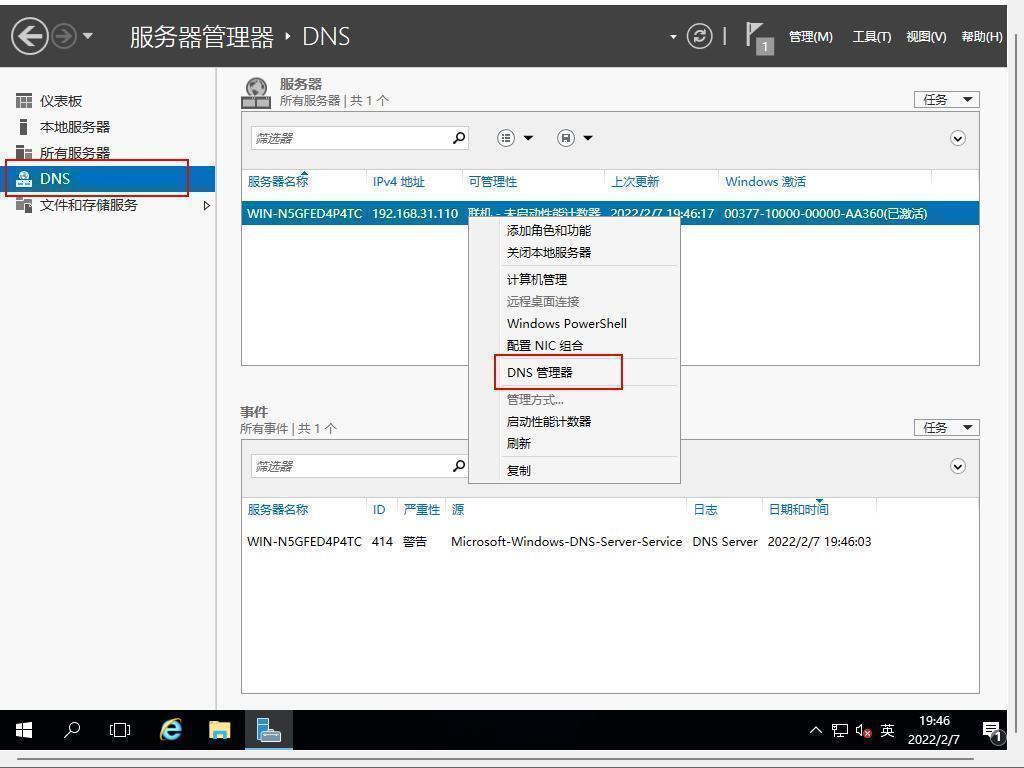Open the taskbar clock 19:46

point(934,730)
